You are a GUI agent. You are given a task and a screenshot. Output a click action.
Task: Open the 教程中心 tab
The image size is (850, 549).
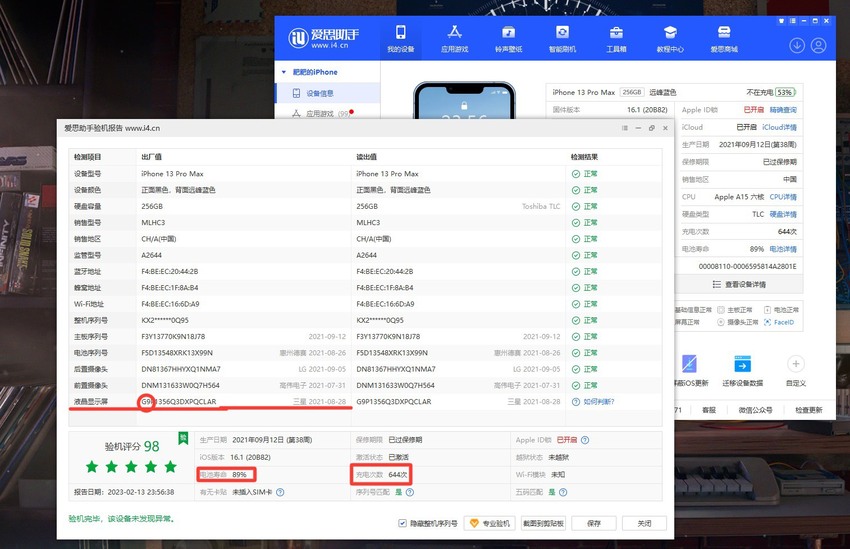[670, 39]
